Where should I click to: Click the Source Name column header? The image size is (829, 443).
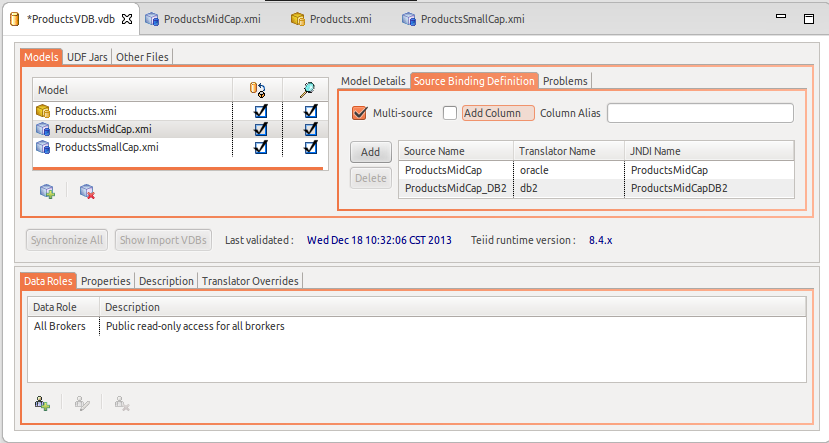click(456, 151)
